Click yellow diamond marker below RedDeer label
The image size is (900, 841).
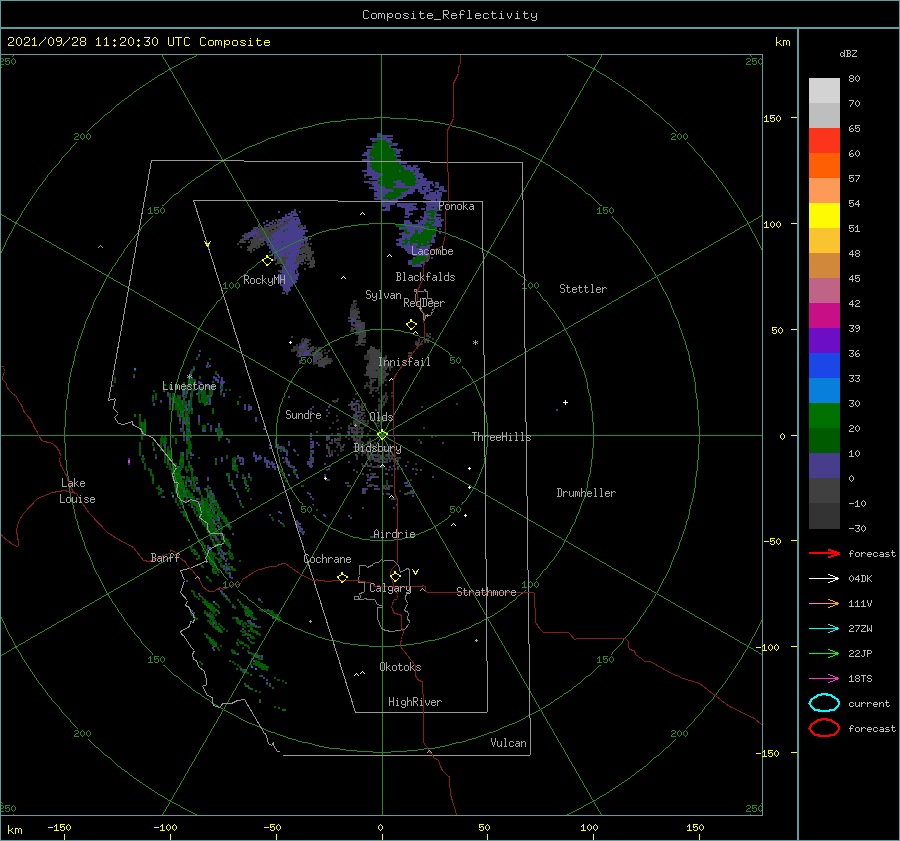click(412, 324)
